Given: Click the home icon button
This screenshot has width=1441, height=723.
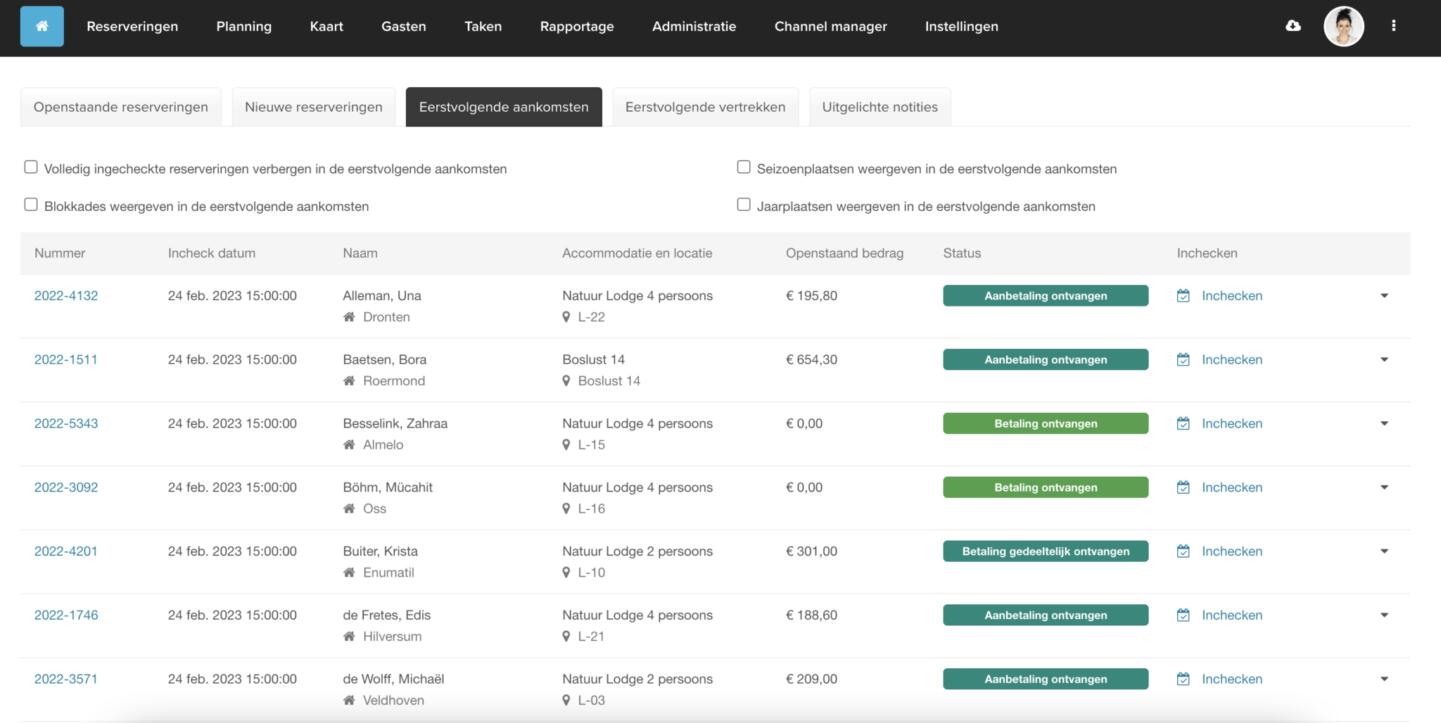Looking at the screenshot, I should pos(42,27).
